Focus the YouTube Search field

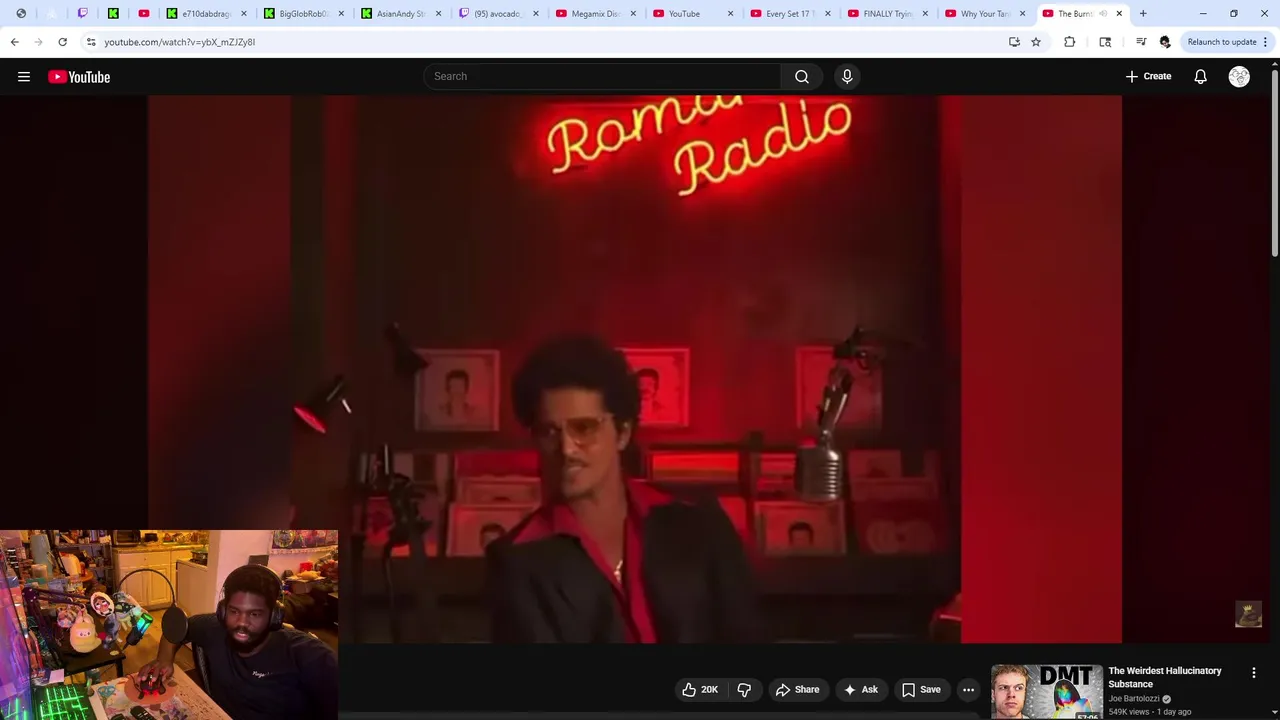click(603, 77)
